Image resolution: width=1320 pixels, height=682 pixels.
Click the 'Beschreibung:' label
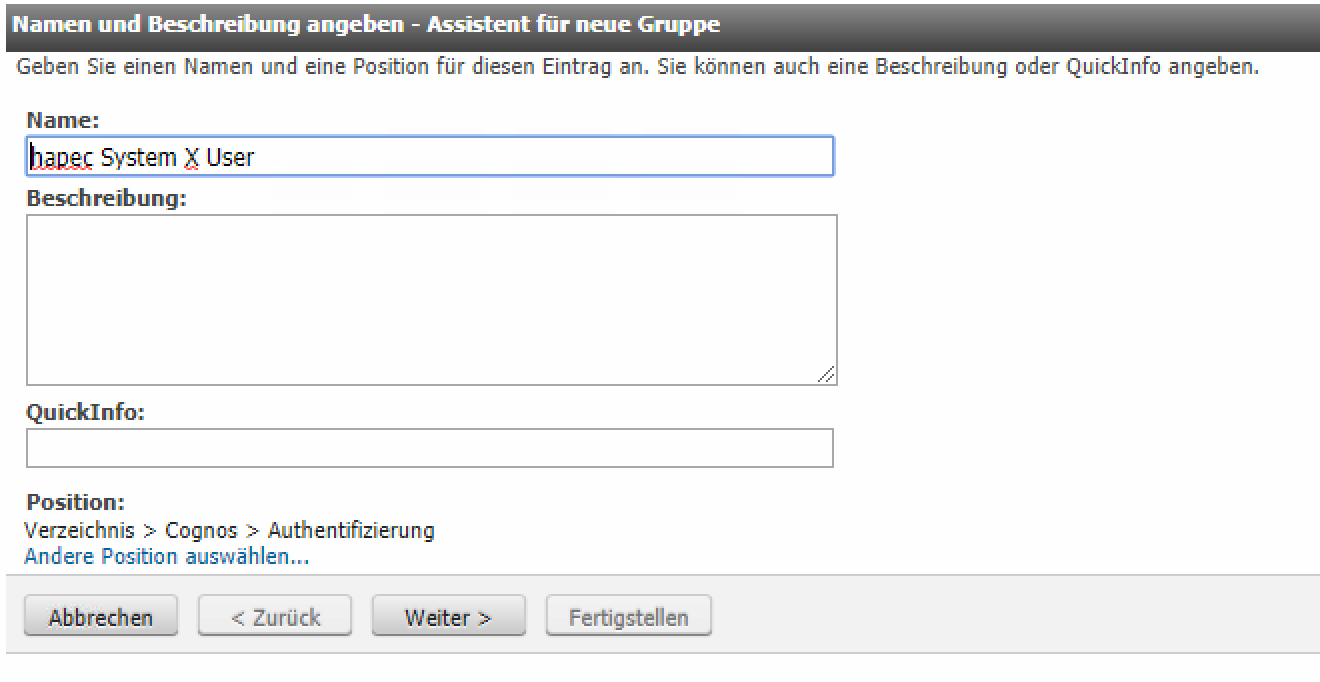click(x=106, y=197)
